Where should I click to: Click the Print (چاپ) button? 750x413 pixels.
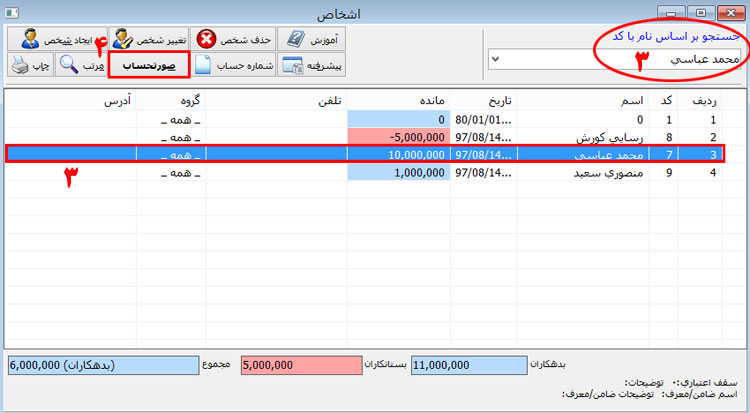pyautogui.click(x=31, y=66)
